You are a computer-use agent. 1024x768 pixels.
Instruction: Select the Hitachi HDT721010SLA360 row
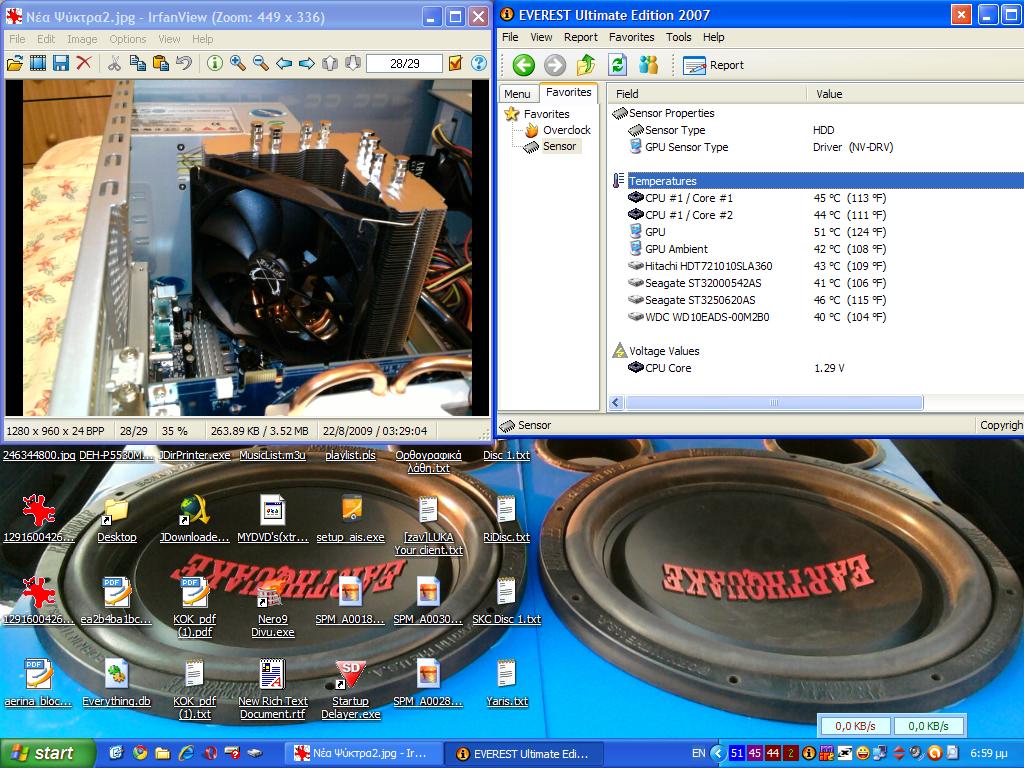(x=818, y=266)
